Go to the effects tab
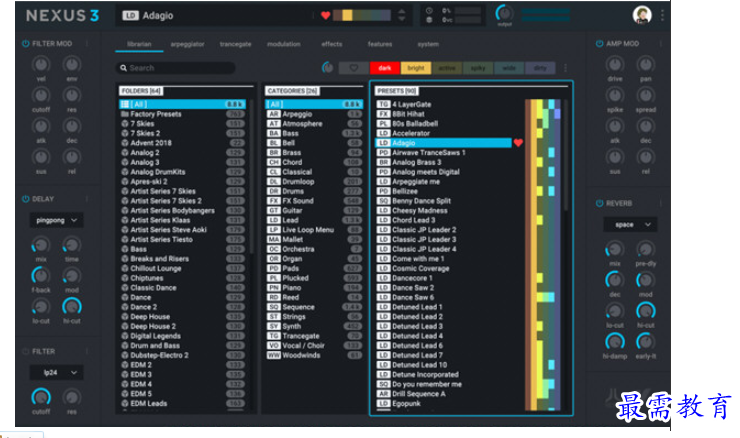Viewport: 740px width, 438px height. click(x=332, y=44)
